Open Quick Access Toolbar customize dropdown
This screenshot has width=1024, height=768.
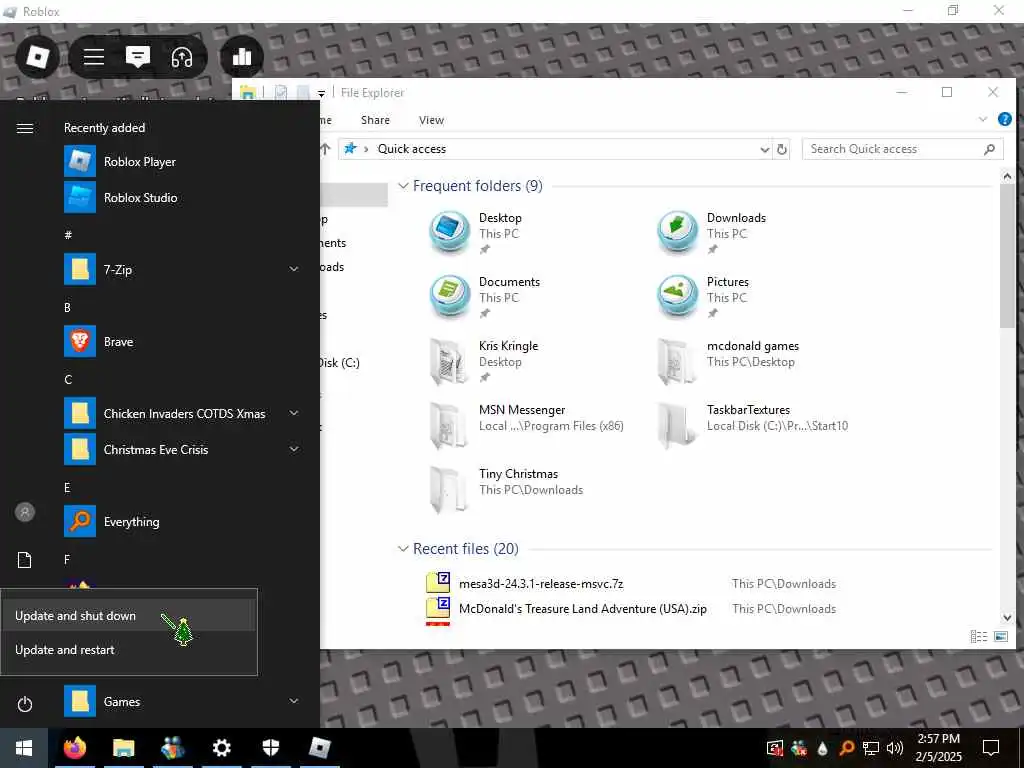321,94
